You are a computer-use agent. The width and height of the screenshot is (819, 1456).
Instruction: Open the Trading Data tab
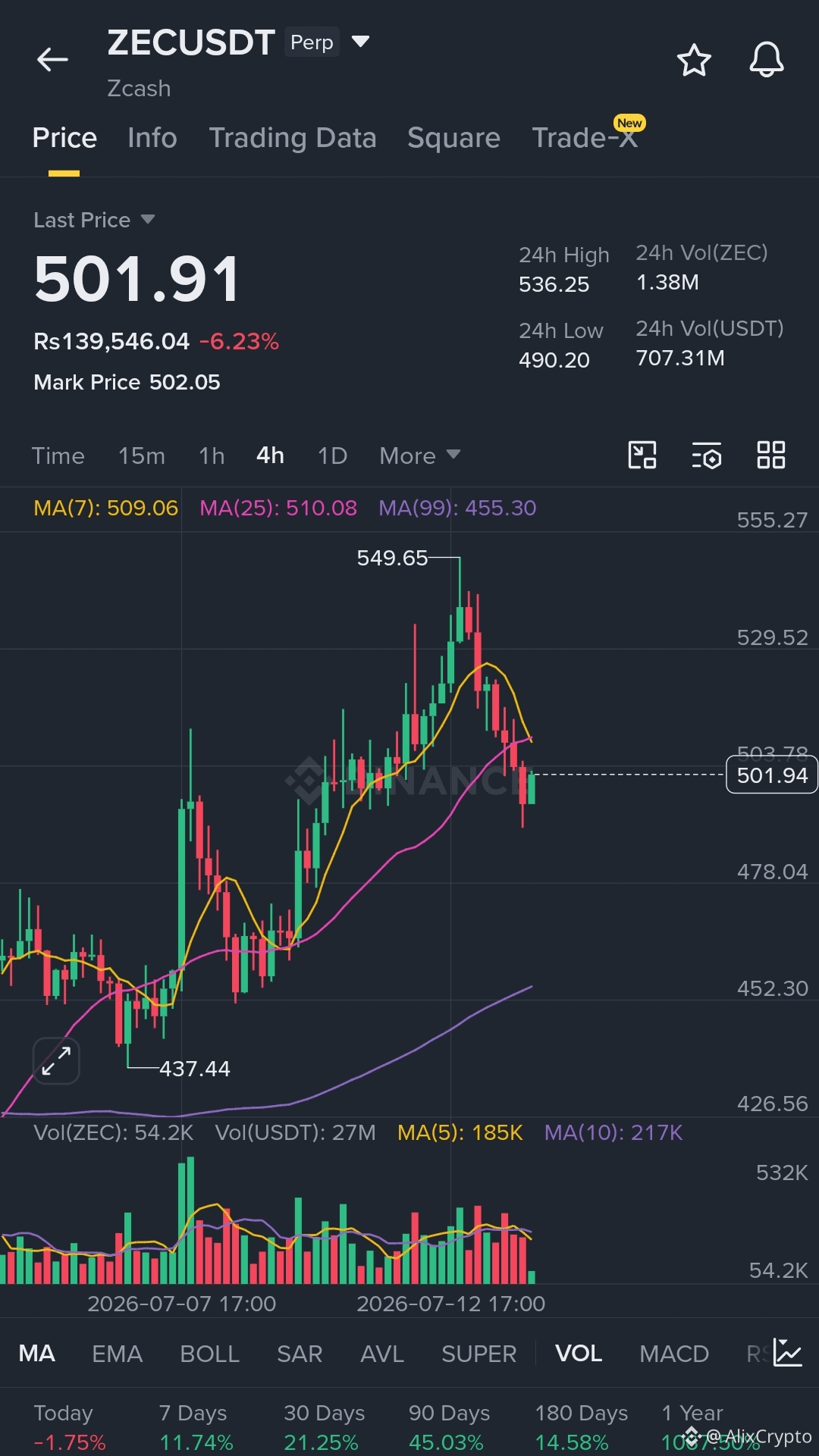point(293,138)
